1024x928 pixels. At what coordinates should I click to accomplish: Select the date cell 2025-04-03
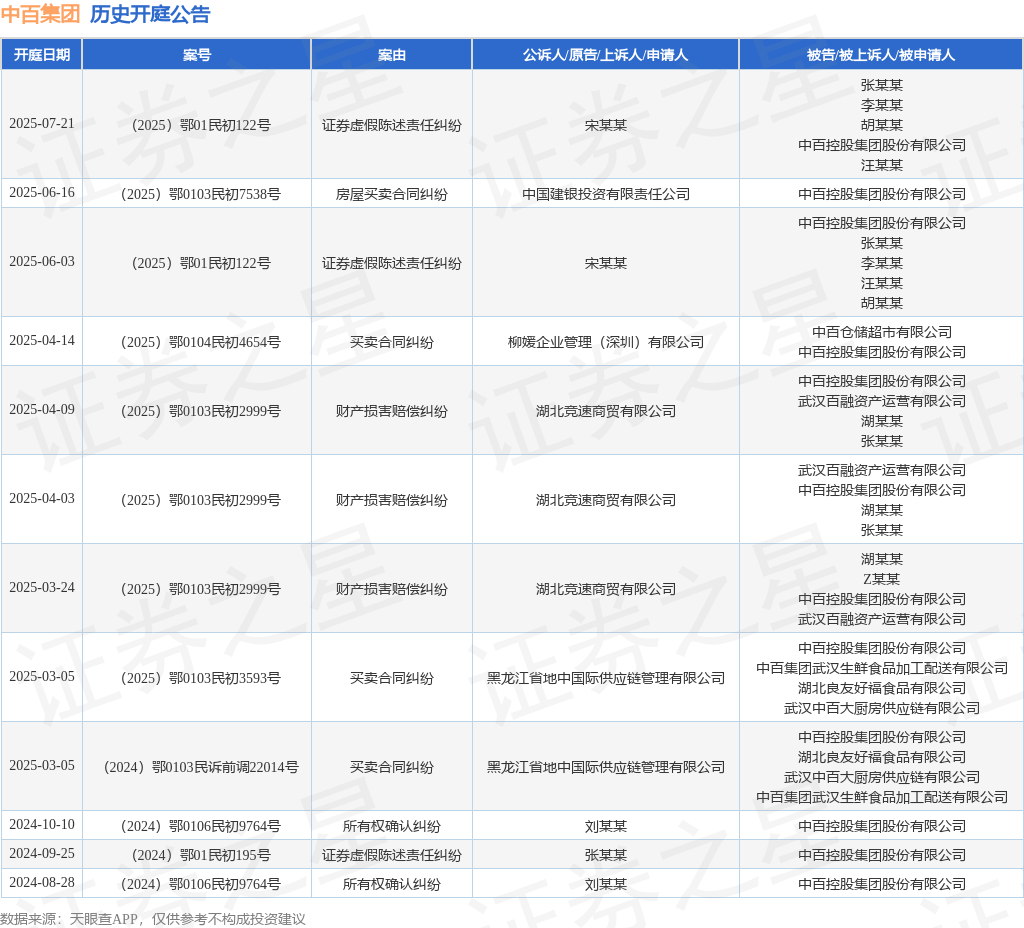pyautogui.click(x=42, y=499)
